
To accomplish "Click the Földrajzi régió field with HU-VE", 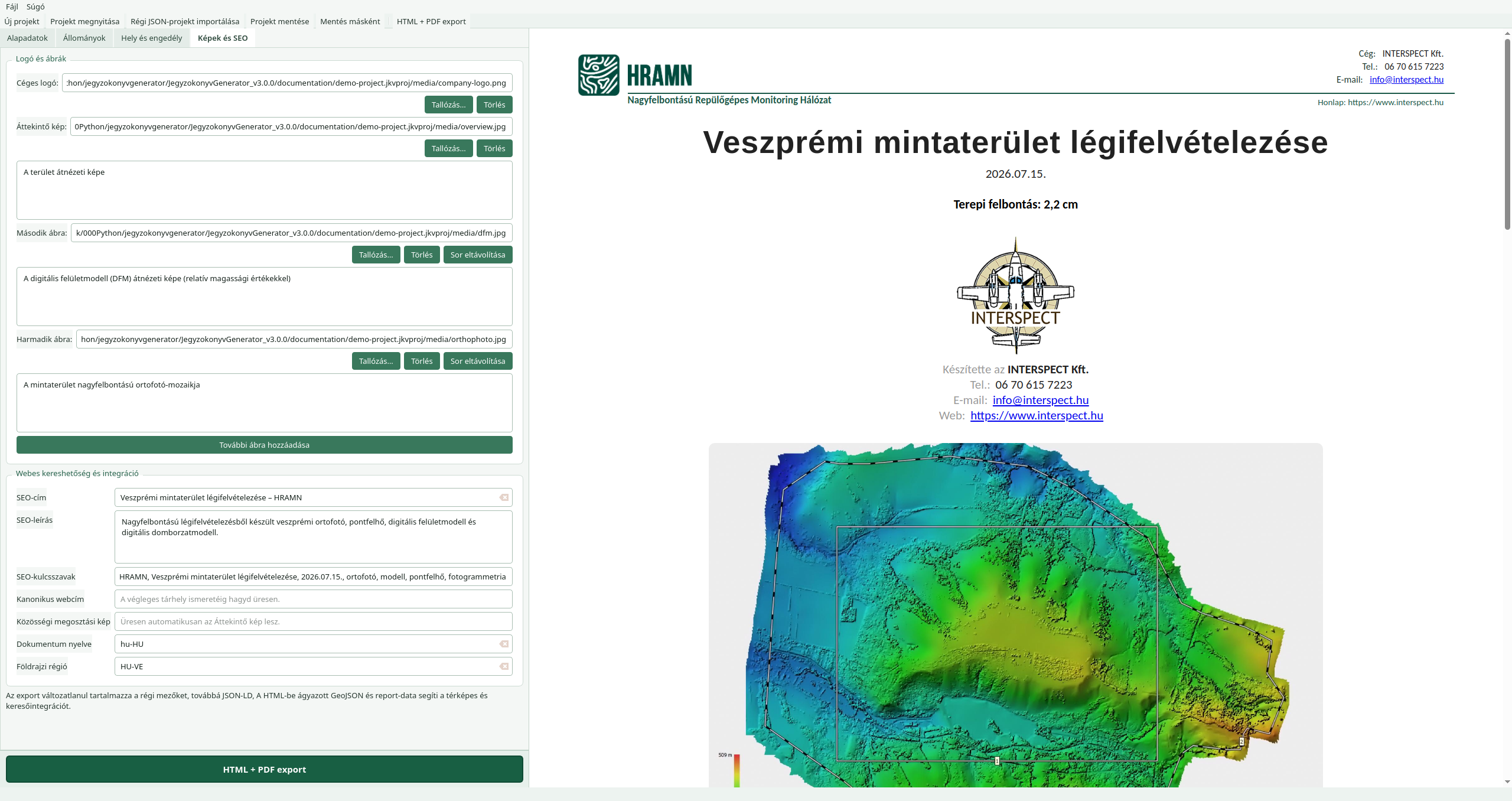I will (x=313, y=666).
